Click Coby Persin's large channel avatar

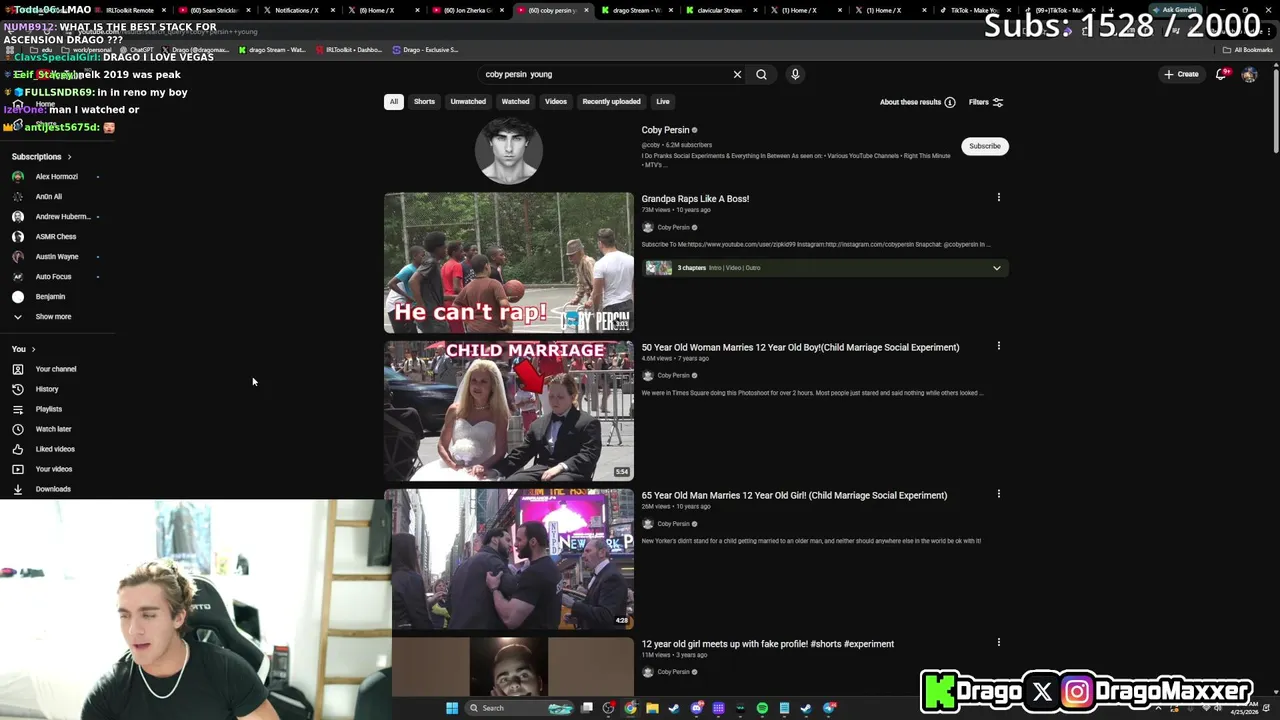[509, 151]
